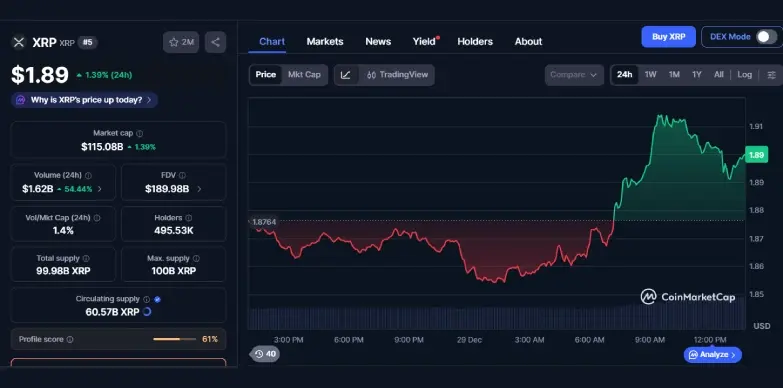Image resolution: width=783 pixels, height=388 pixels.
Task: Click the 60.57B XRP circulating supply value
Action: click(x=112, y=312)
